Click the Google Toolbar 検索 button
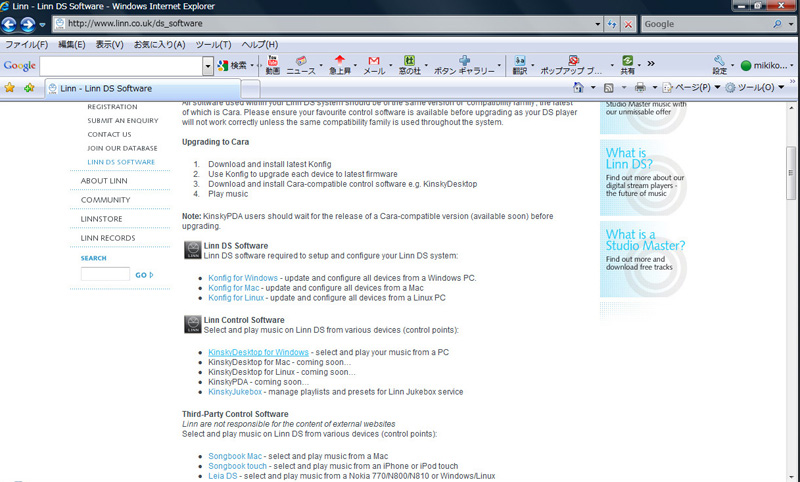This screenshot has width=800, height=482. coord(232,65)
